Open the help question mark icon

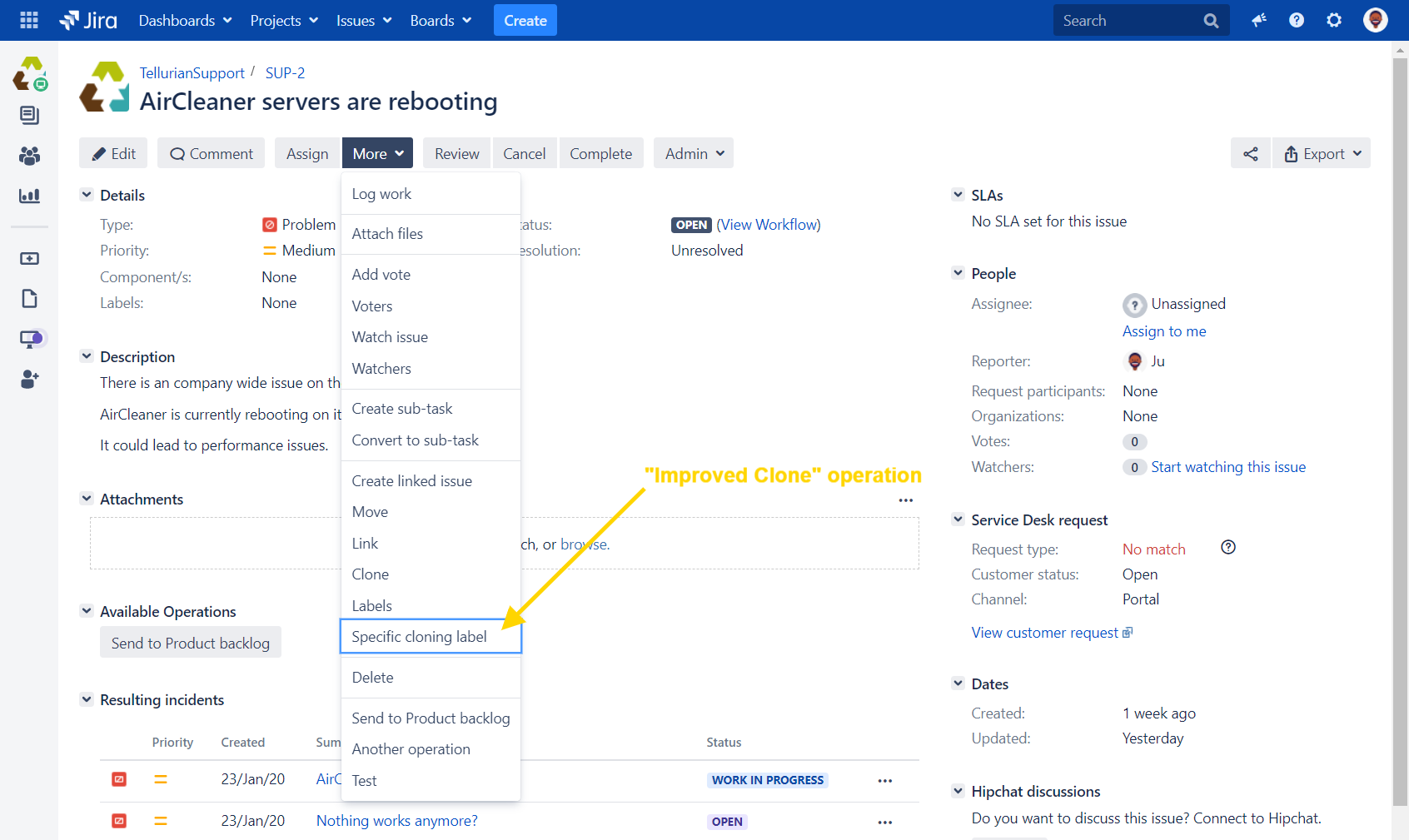pos(1297,20)
